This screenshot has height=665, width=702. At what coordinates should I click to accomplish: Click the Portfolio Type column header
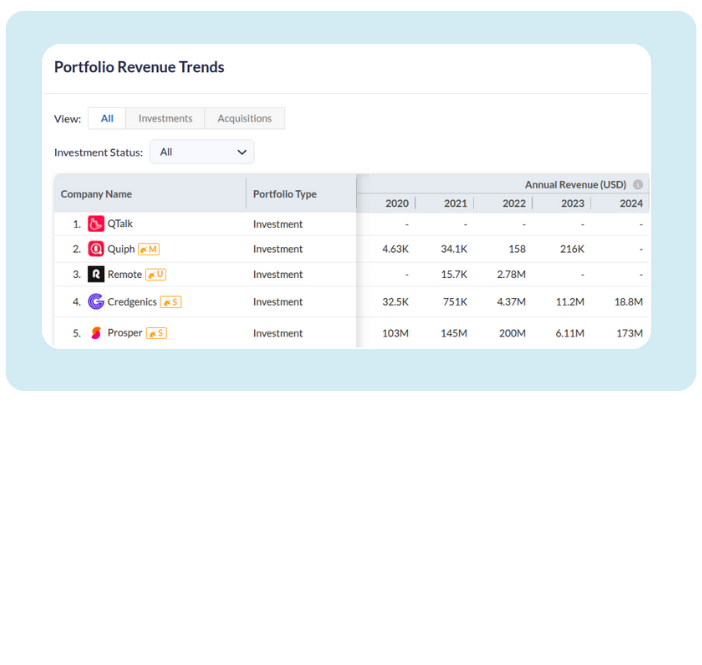285,194
